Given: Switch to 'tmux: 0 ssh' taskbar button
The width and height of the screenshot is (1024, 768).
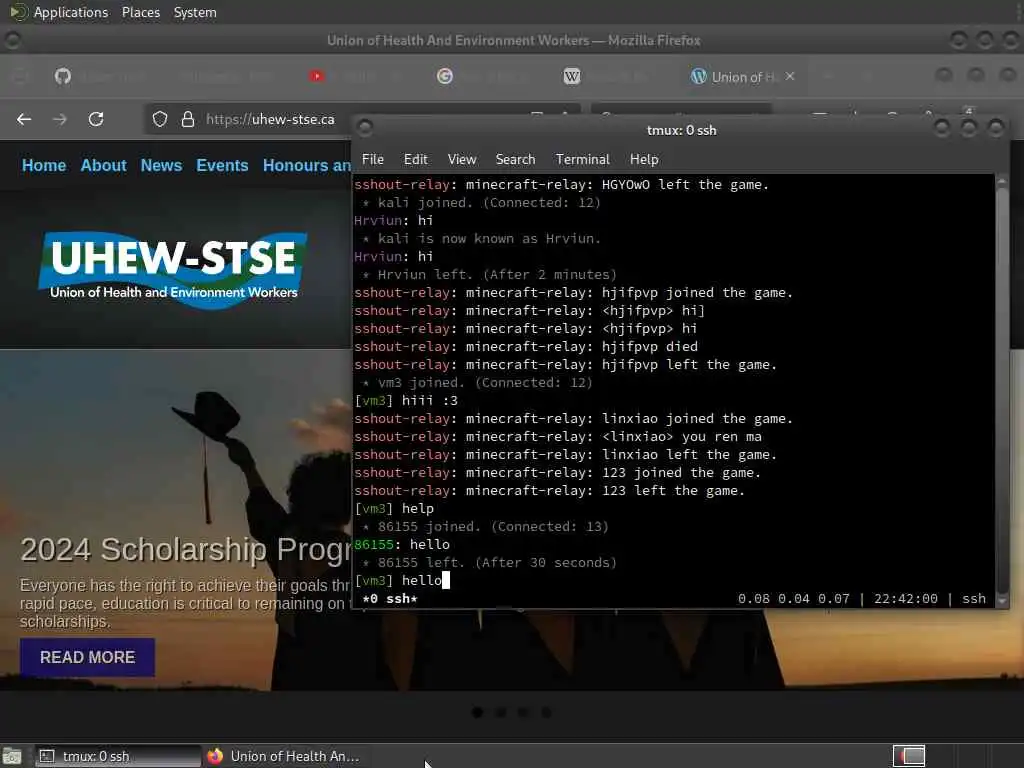Looking at the screenshot, I should [x=118, y=756].
